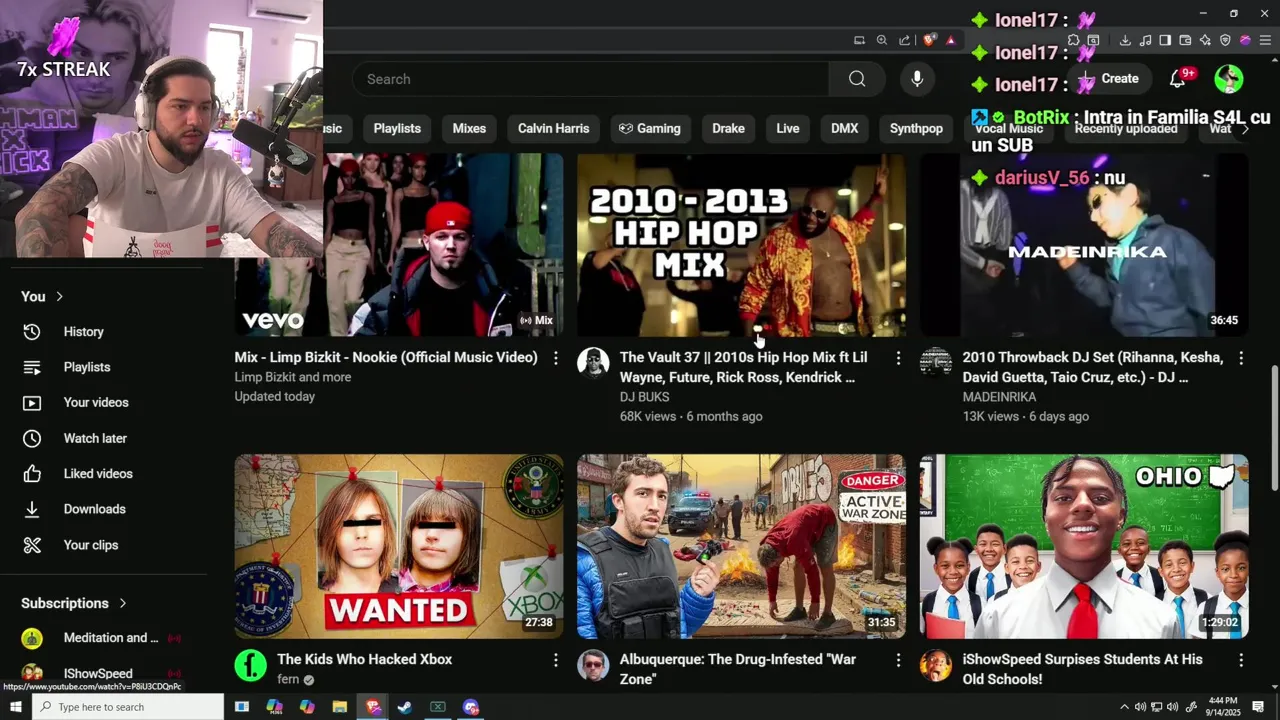Select the Calvin Harris filter chip

(553, 128)
